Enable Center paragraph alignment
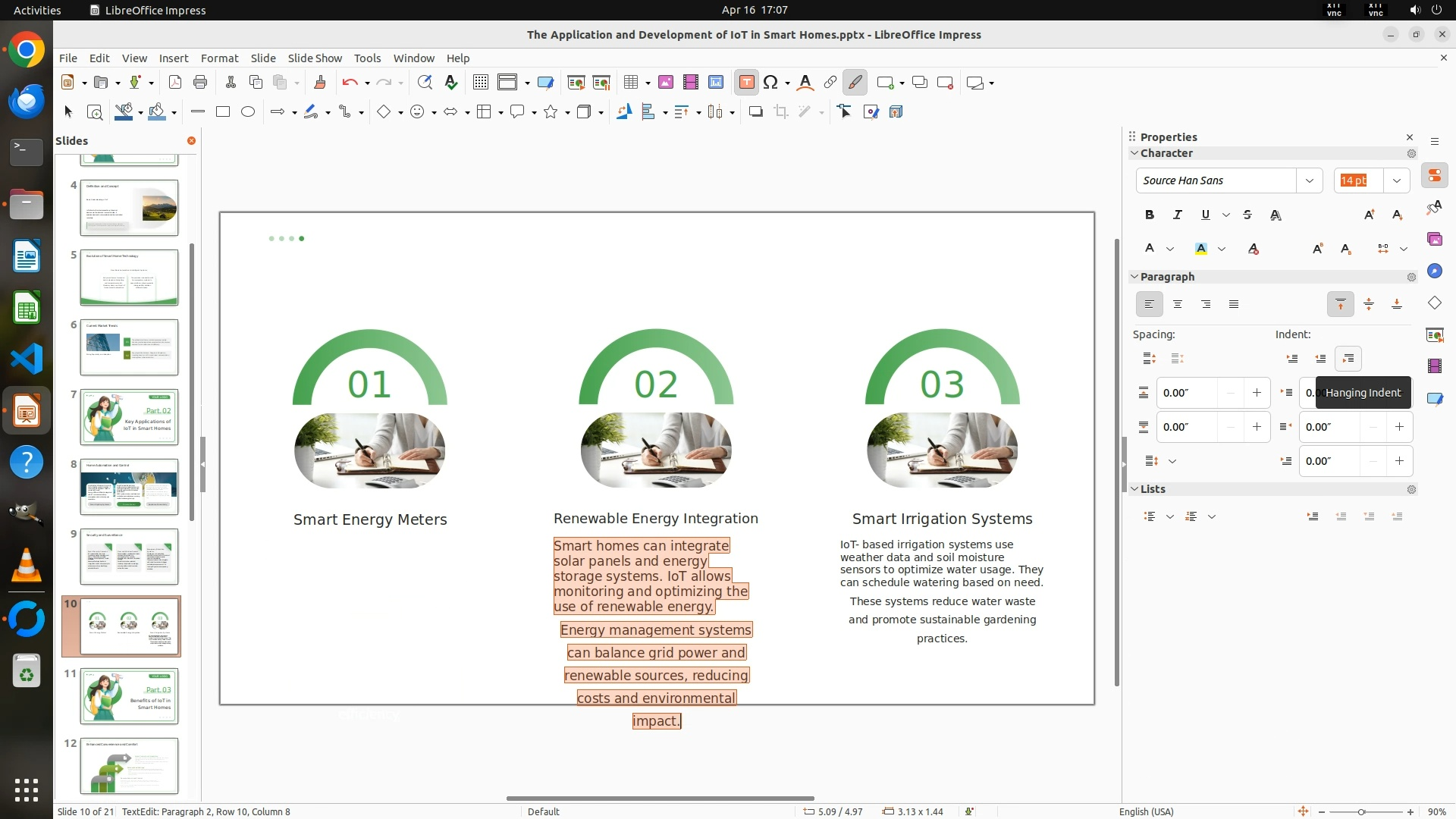 (x=1178, y=305)
